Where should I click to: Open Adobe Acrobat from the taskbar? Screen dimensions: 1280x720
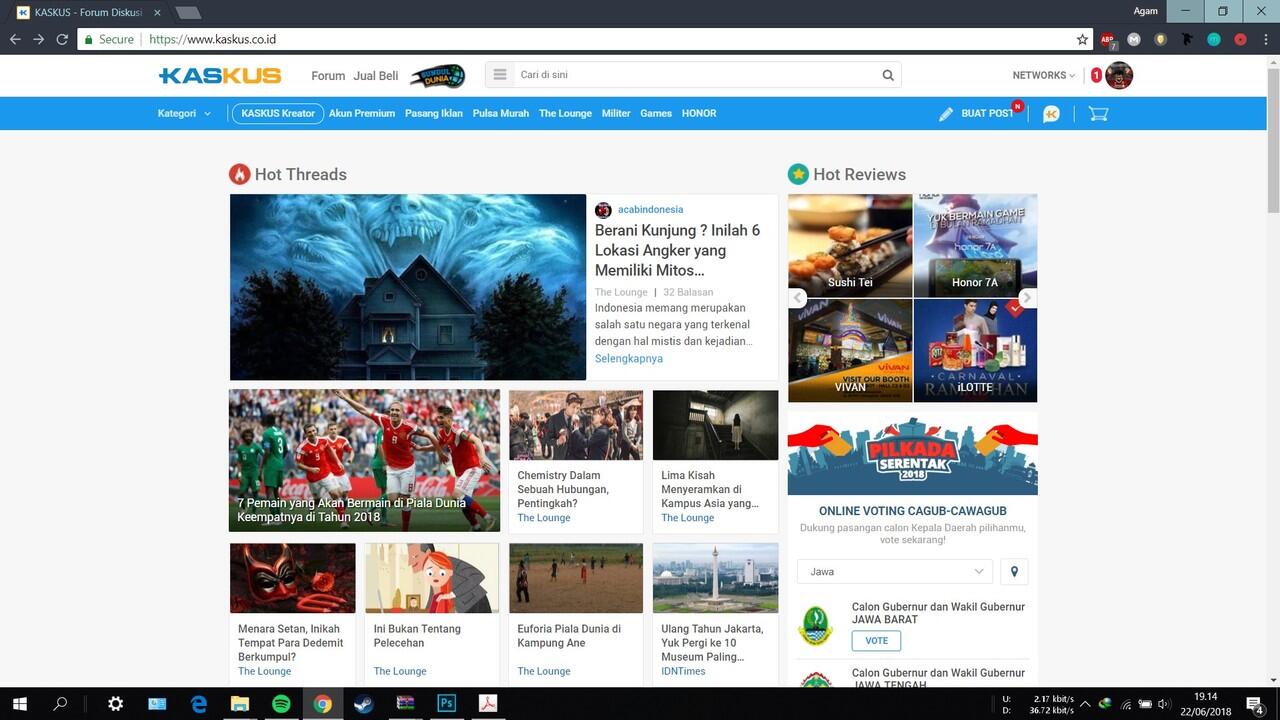(x=487, y=704)
